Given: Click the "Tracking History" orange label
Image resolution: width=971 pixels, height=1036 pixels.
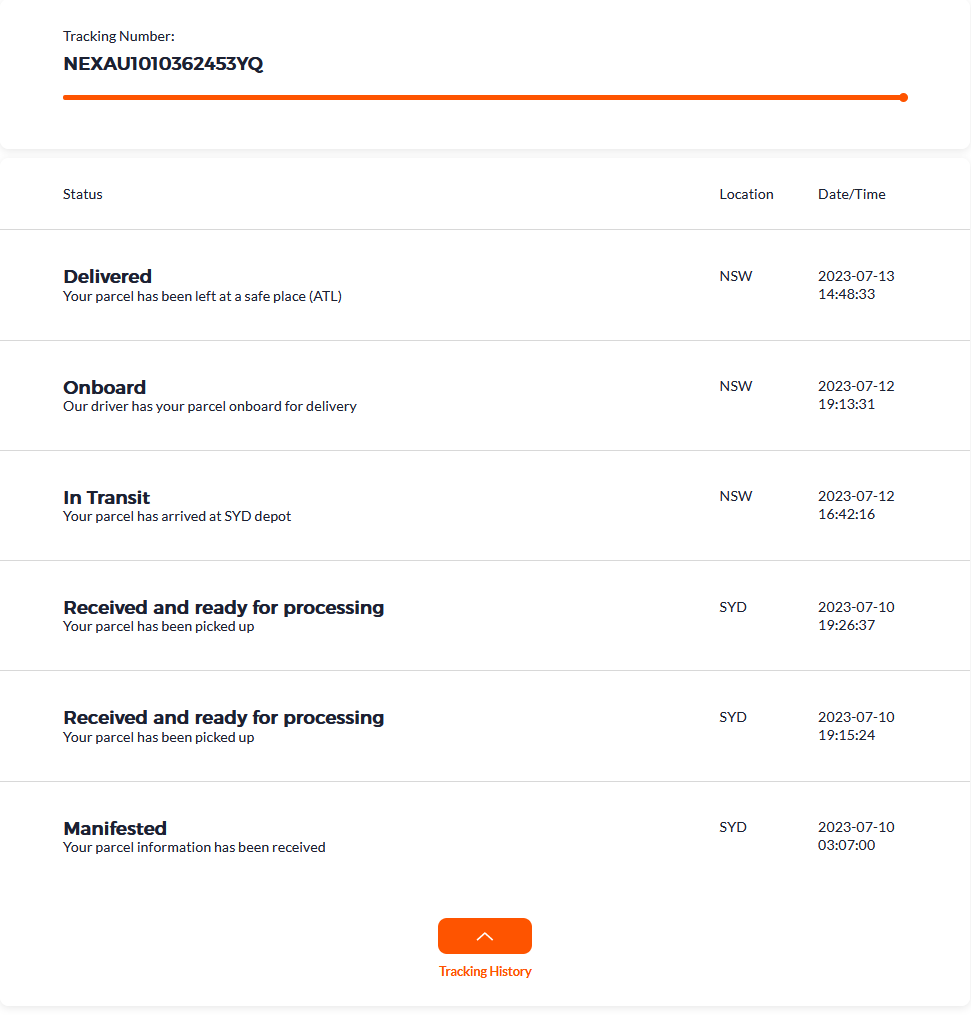Looking at the screenshot, I should (485, 971).
